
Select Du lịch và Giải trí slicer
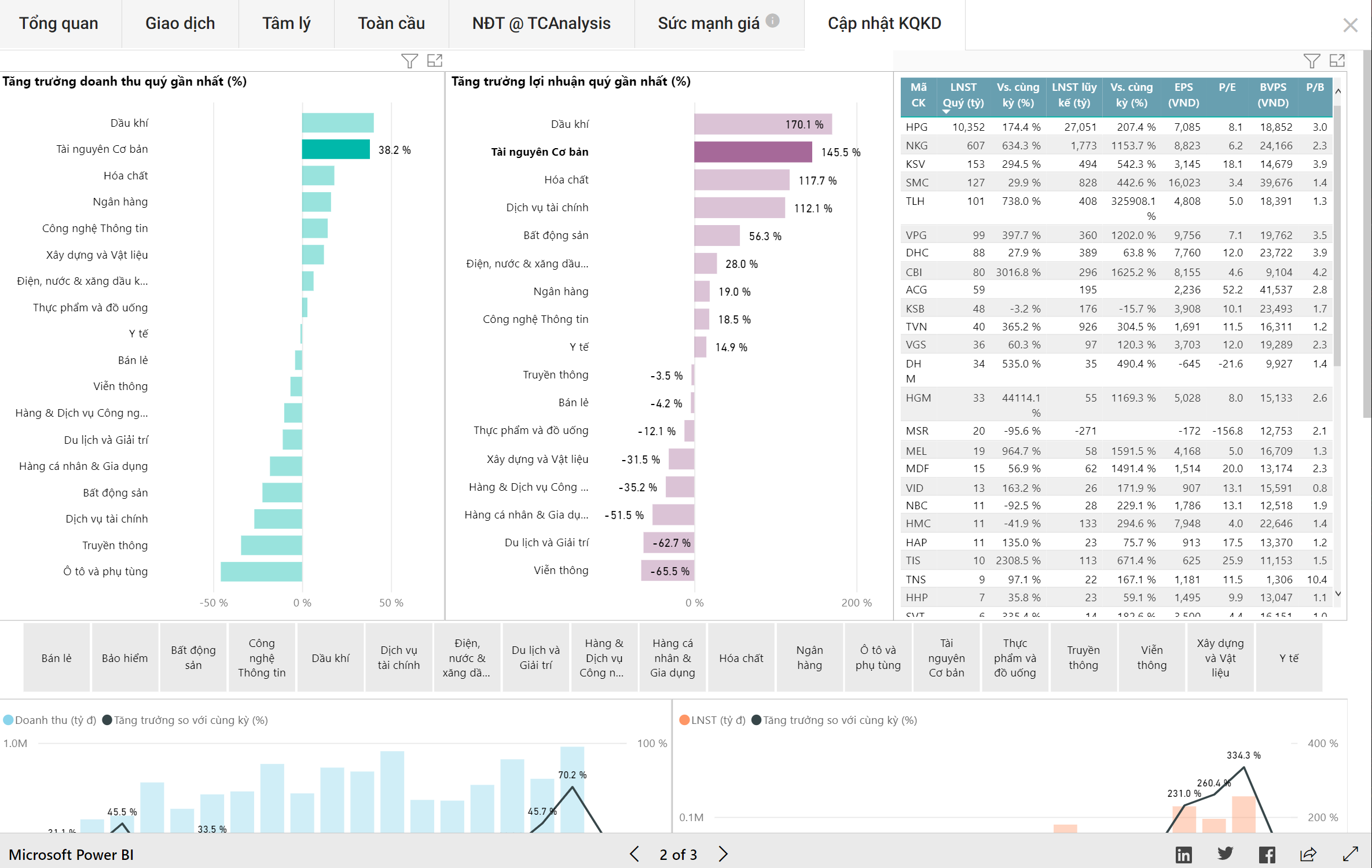click(536, 658)
